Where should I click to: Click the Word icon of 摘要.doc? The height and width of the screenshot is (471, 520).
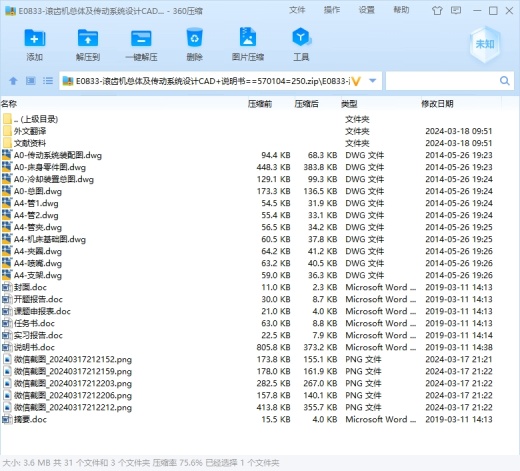(7, 419)
